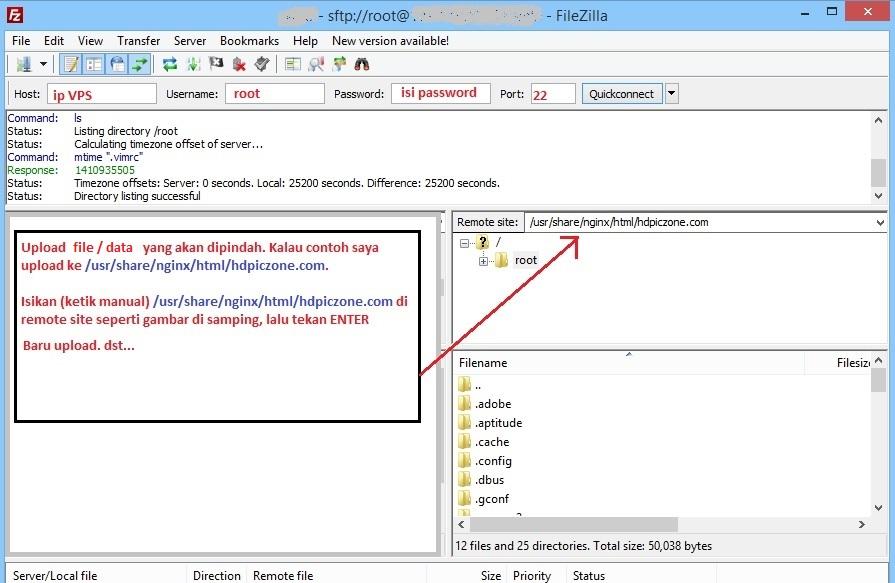Click Status queue column header
Screen dimensions: 895x583
(x=641, y=576)
